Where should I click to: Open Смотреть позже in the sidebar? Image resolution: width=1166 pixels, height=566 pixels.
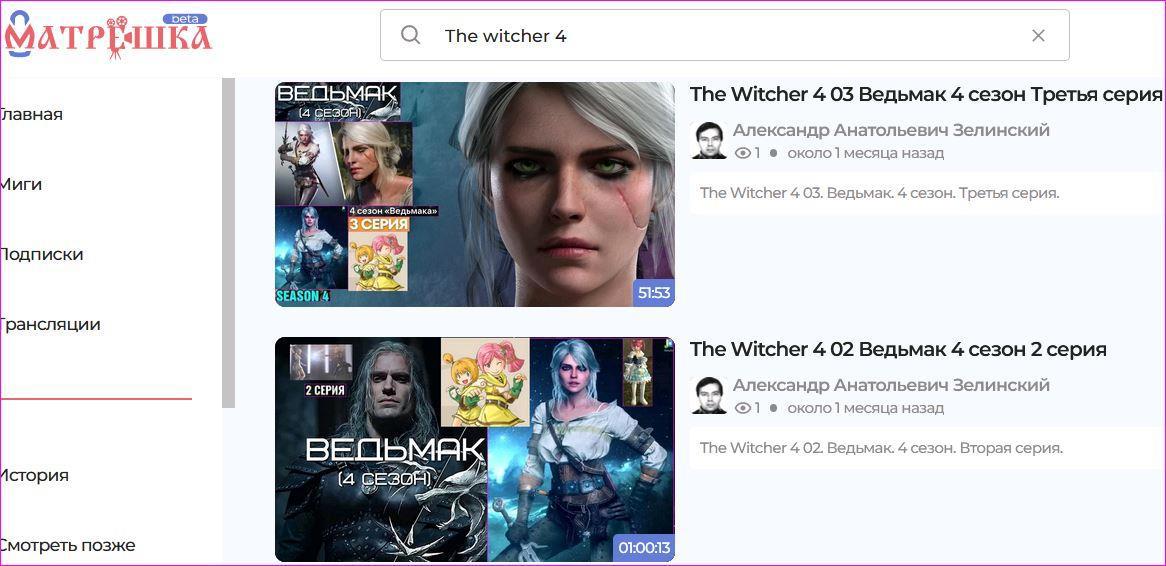point(68,545)
